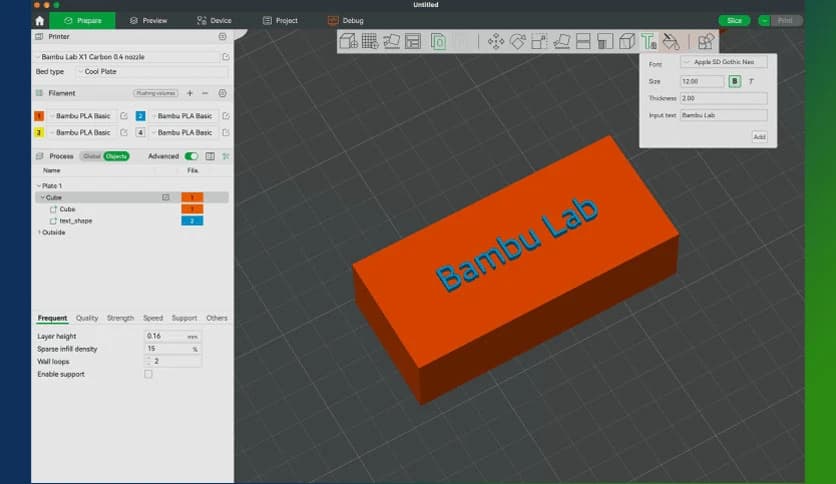The image size is (836, 484).
Task: Toggle the Advanced settings switch
Action: [191, 156]
